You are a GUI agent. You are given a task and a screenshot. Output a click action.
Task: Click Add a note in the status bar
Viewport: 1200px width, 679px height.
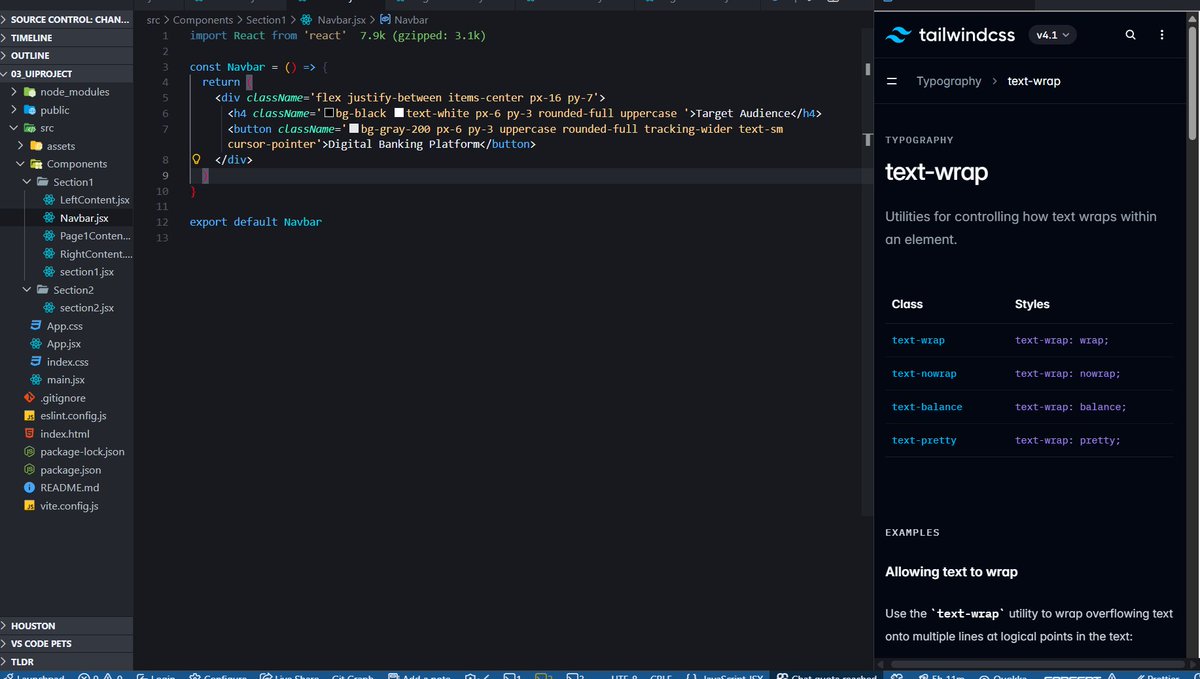click(419, 676)
